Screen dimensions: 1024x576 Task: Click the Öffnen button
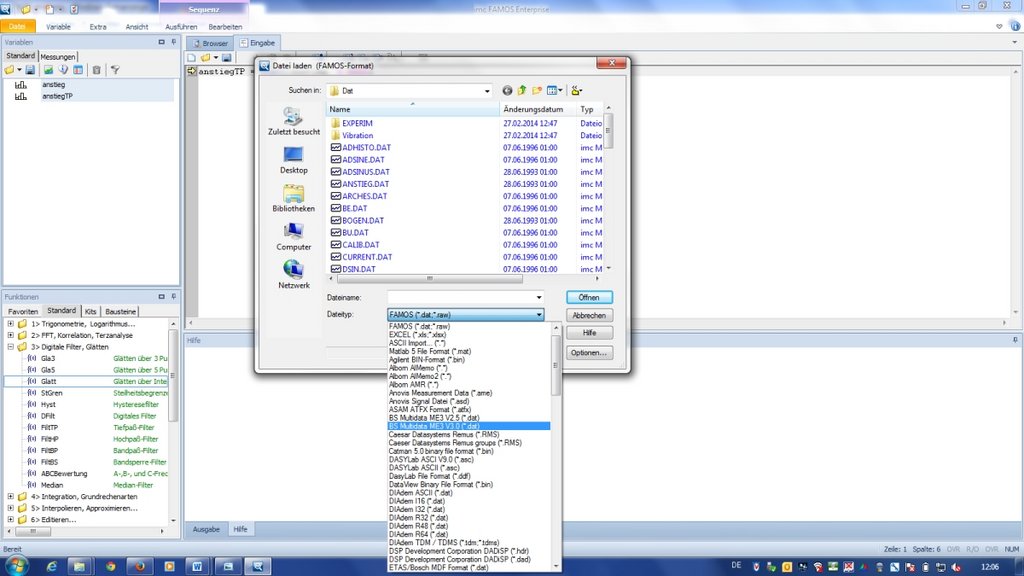pyautogui.click(x=589, y=297)
